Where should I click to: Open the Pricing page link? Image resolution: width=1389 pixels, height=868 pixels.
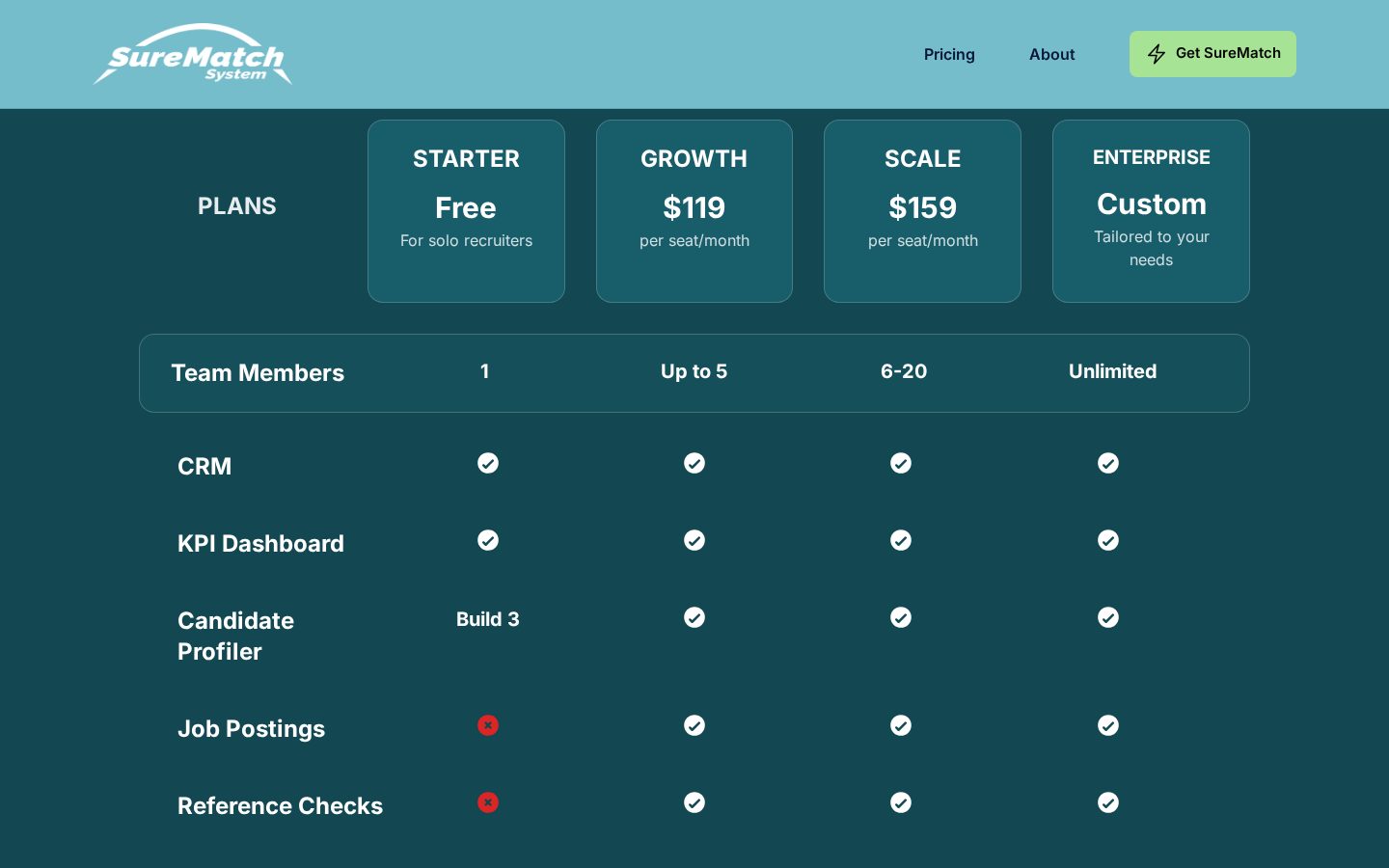[949, 54]
